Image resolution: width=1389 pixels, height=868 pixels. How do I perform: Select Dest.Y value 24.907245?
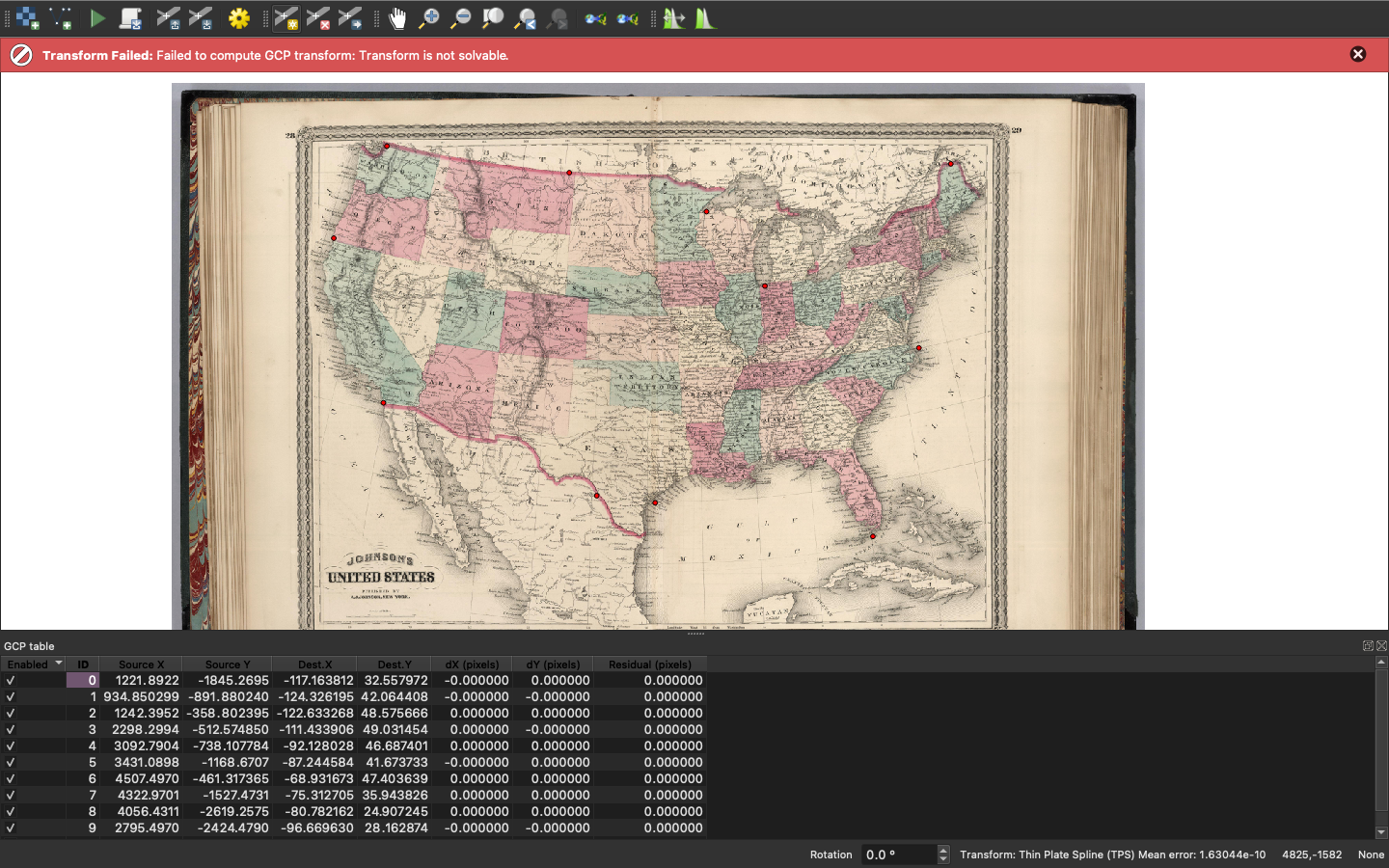(x=395, y=811)
